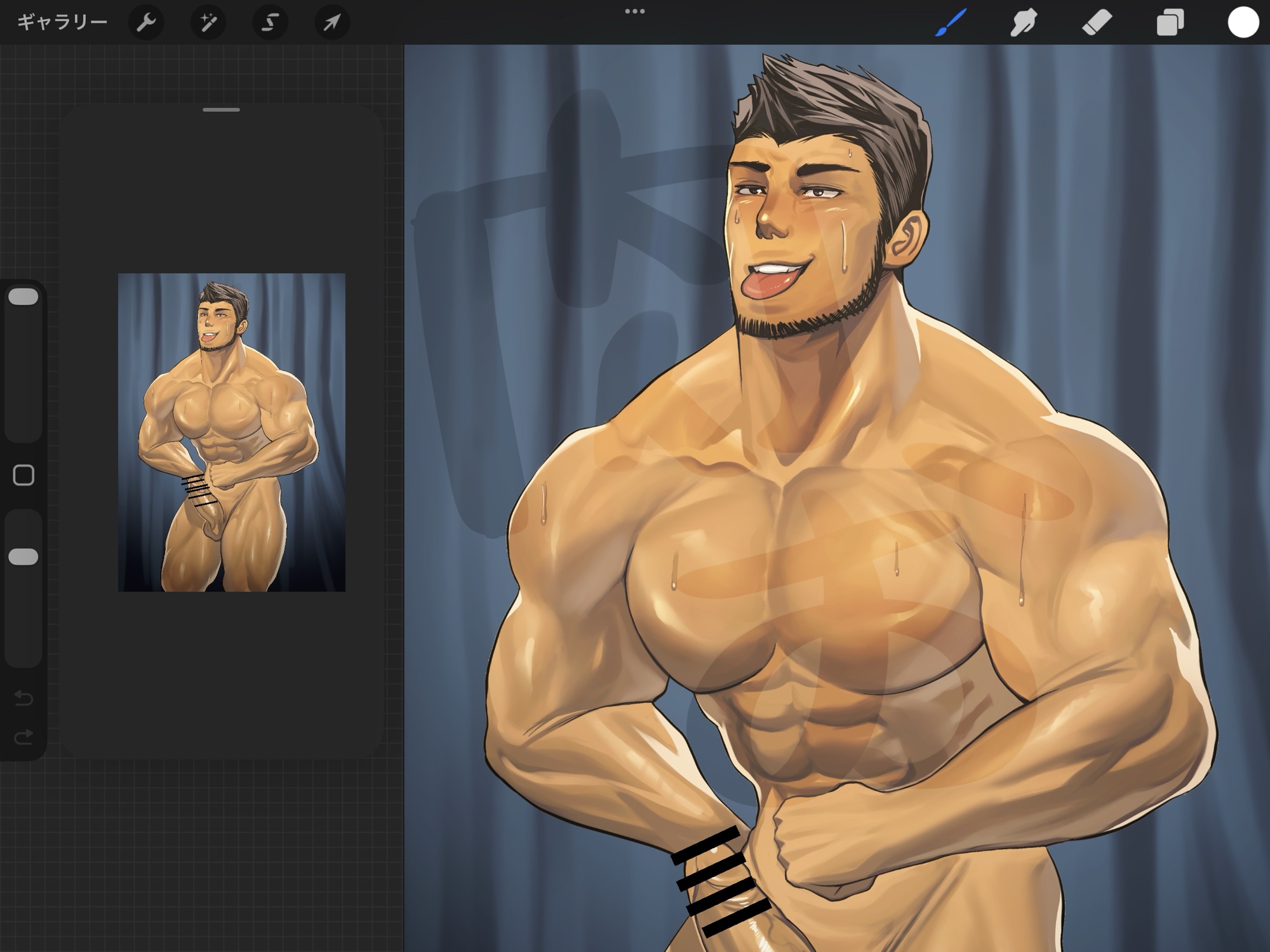Open the white color swatch picker

pyautogui.click(x=1243, y=23)
